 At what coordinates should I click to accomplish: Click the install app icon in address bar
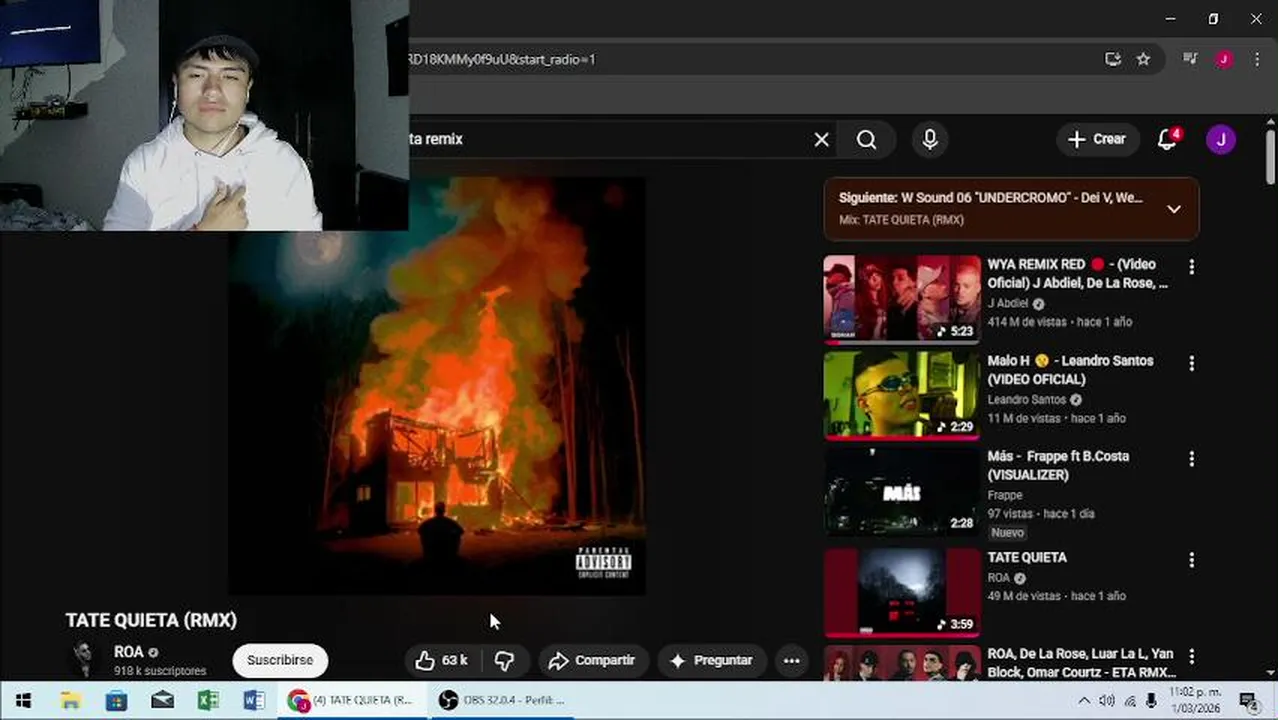click(1113, 59)
